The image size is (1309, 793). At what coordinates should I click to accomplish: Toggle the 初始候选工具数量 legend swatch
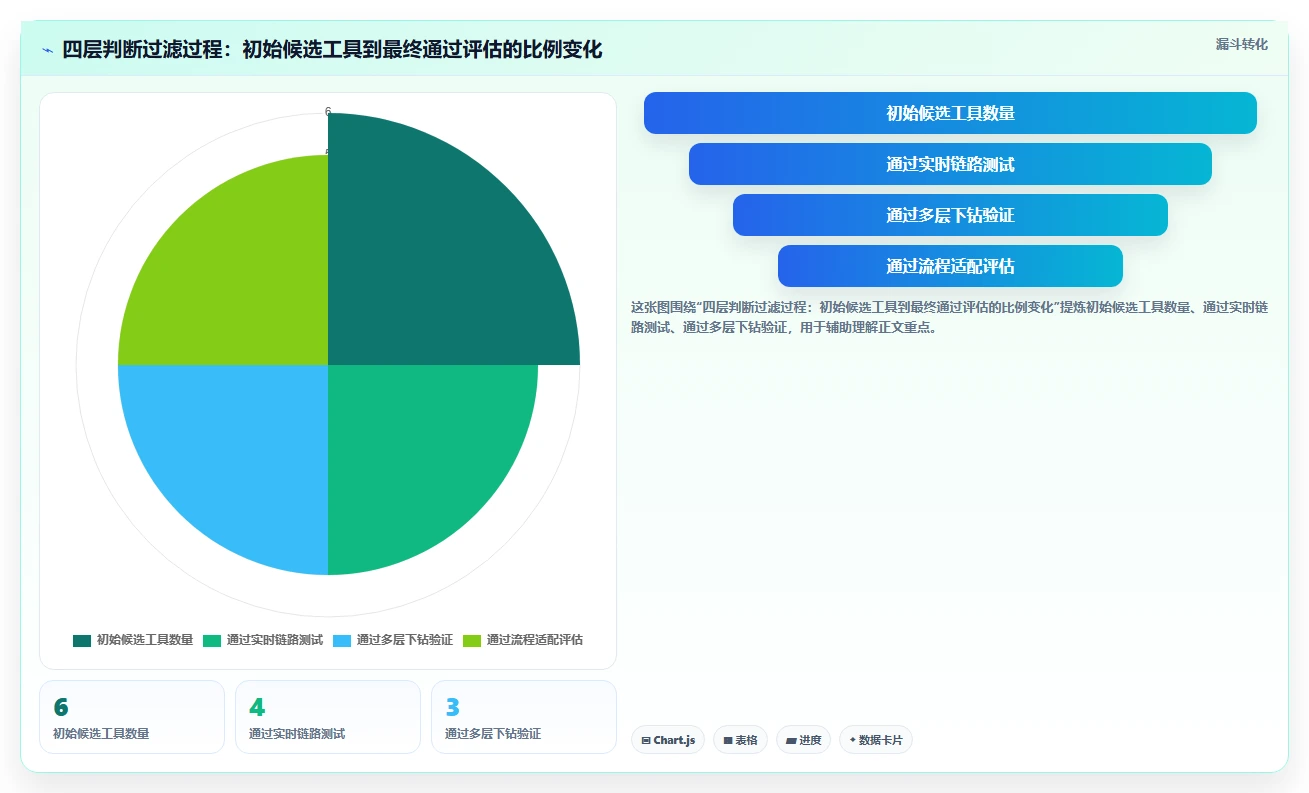click(82, 640)
